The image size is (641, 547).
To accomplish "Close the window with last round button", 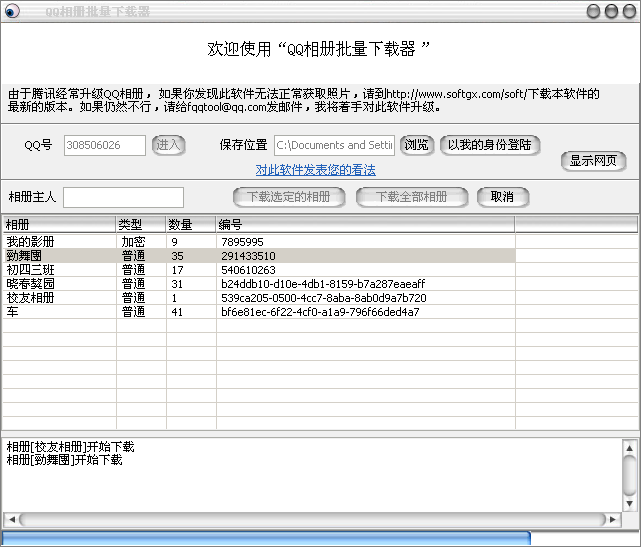I will pyautogui.click(x=629, y=11).
